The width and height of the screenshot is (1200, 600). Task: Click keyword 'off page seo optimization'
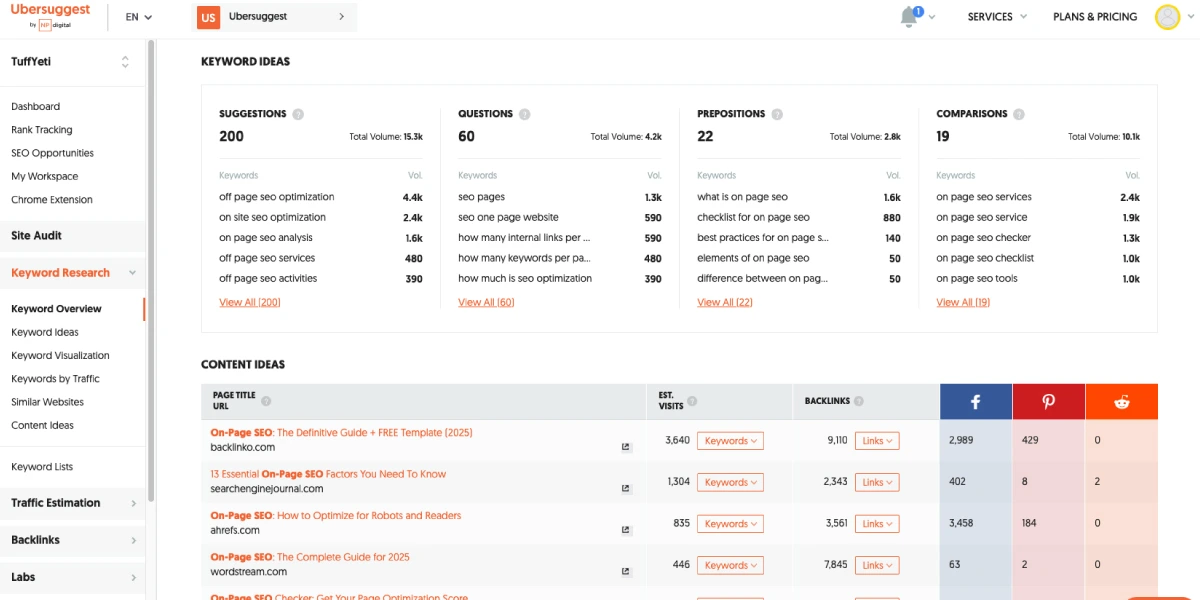(x=277, y=197)
